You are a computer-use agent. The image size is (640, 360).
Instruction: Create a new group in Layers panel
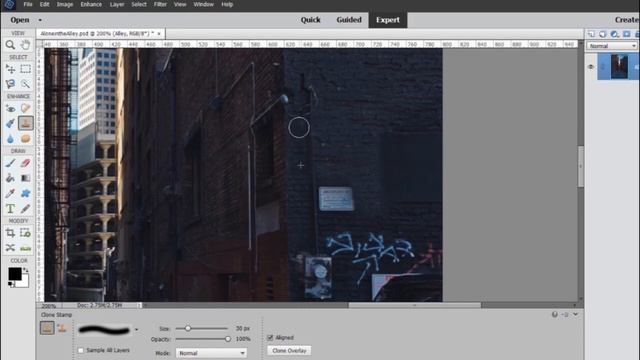(x=602, y=34)
